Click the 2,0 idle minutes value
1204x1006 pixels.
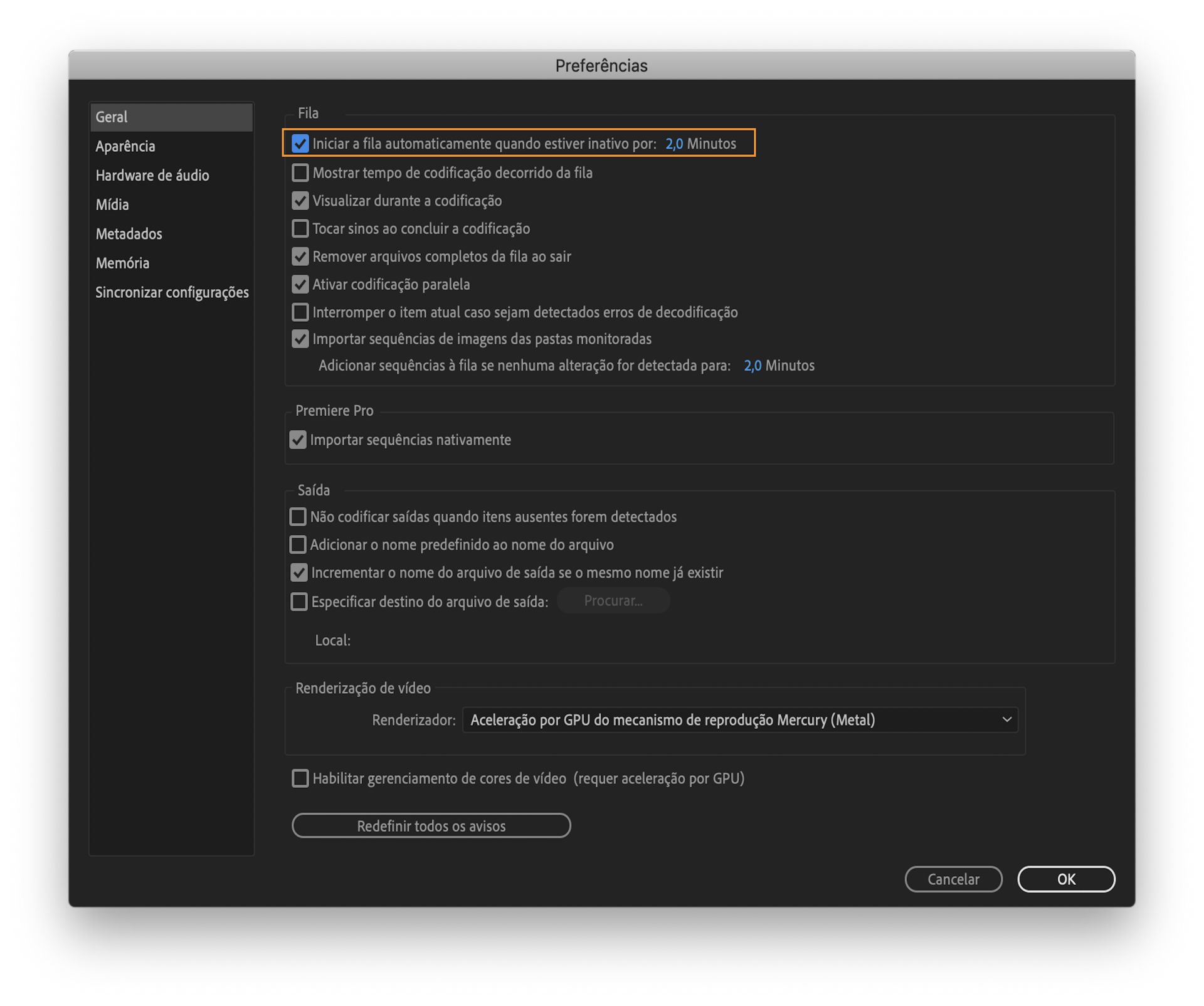[x=673, y=144]
